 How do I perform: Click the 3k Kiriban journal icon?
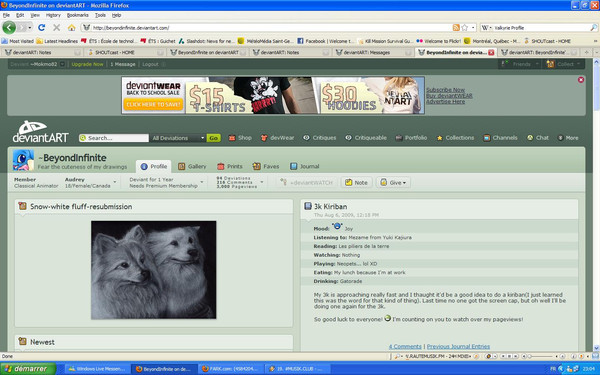[x=308, y=206]
